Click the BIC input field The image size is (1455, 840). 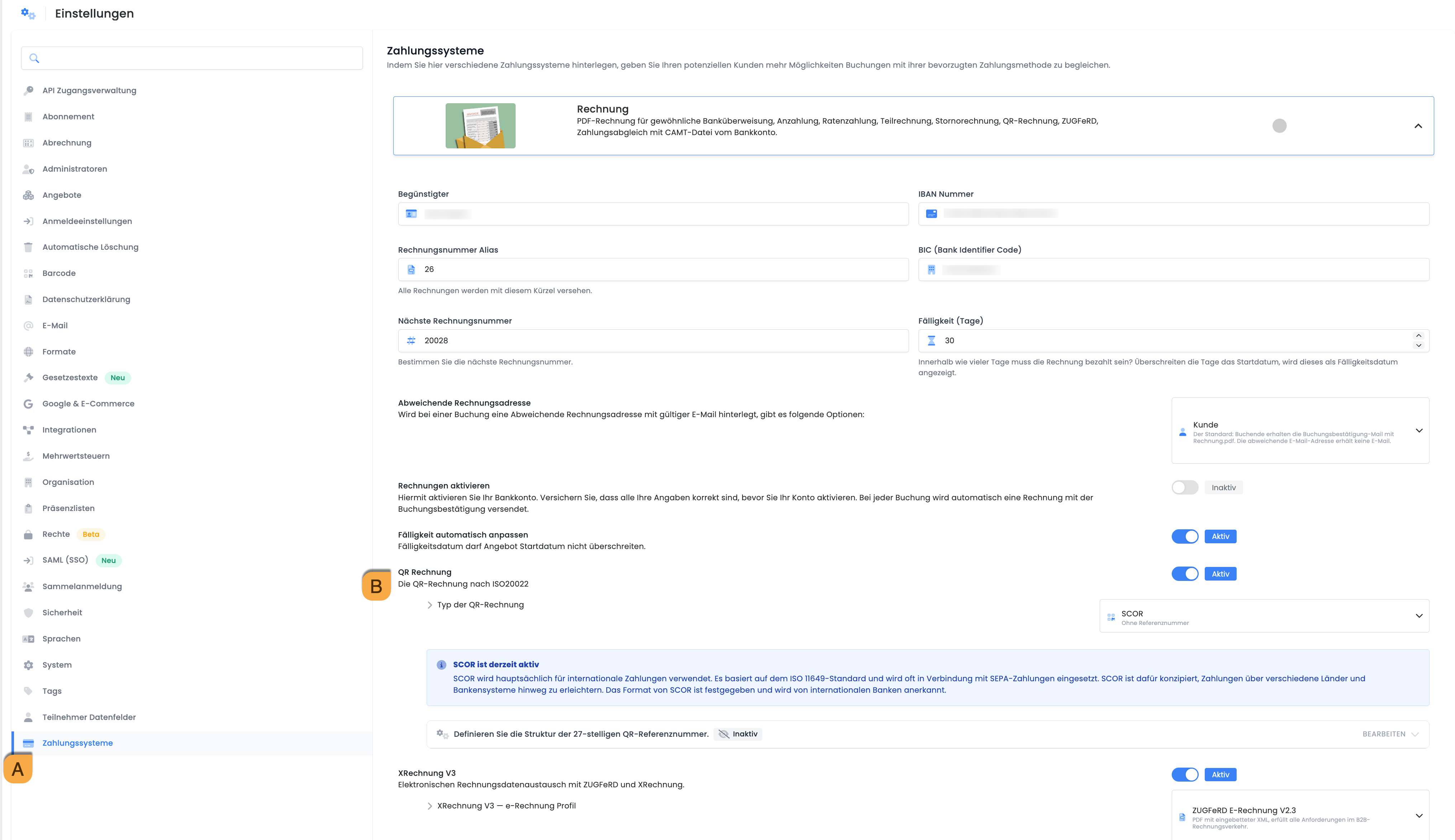[1173, 269]
